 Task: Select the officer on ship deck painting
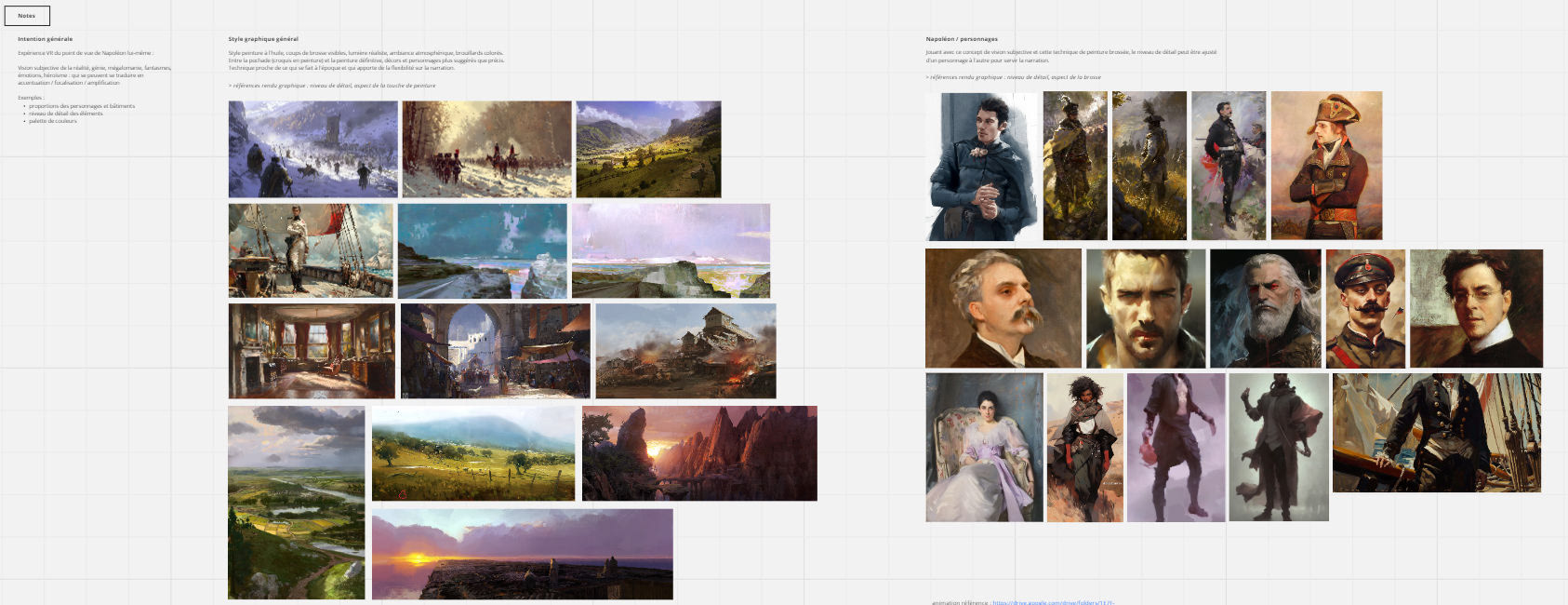tap(311, 250)
